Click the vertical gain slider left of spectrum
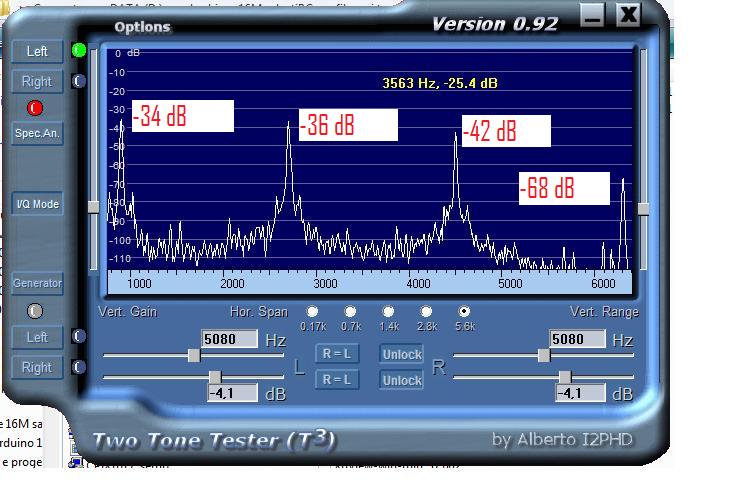 pos(94,207)
